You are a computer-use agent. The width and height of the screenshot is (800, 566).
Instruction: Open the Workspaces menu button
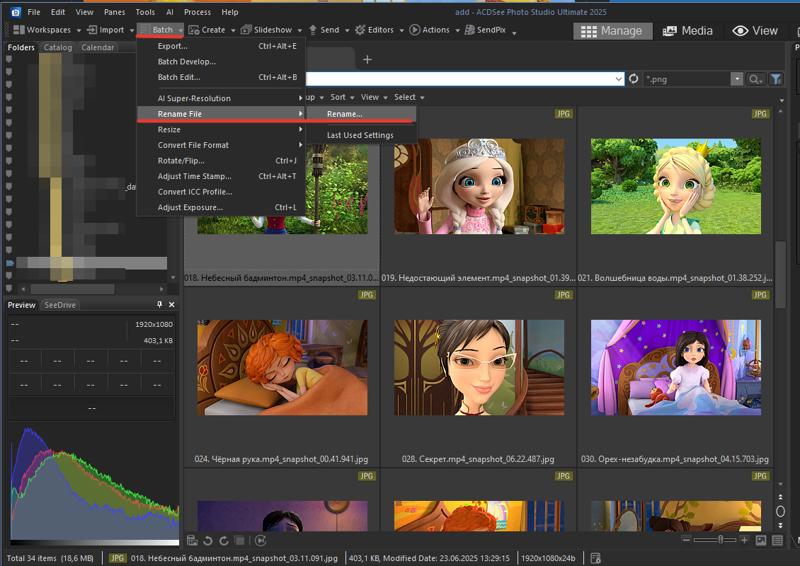[42, 30]
